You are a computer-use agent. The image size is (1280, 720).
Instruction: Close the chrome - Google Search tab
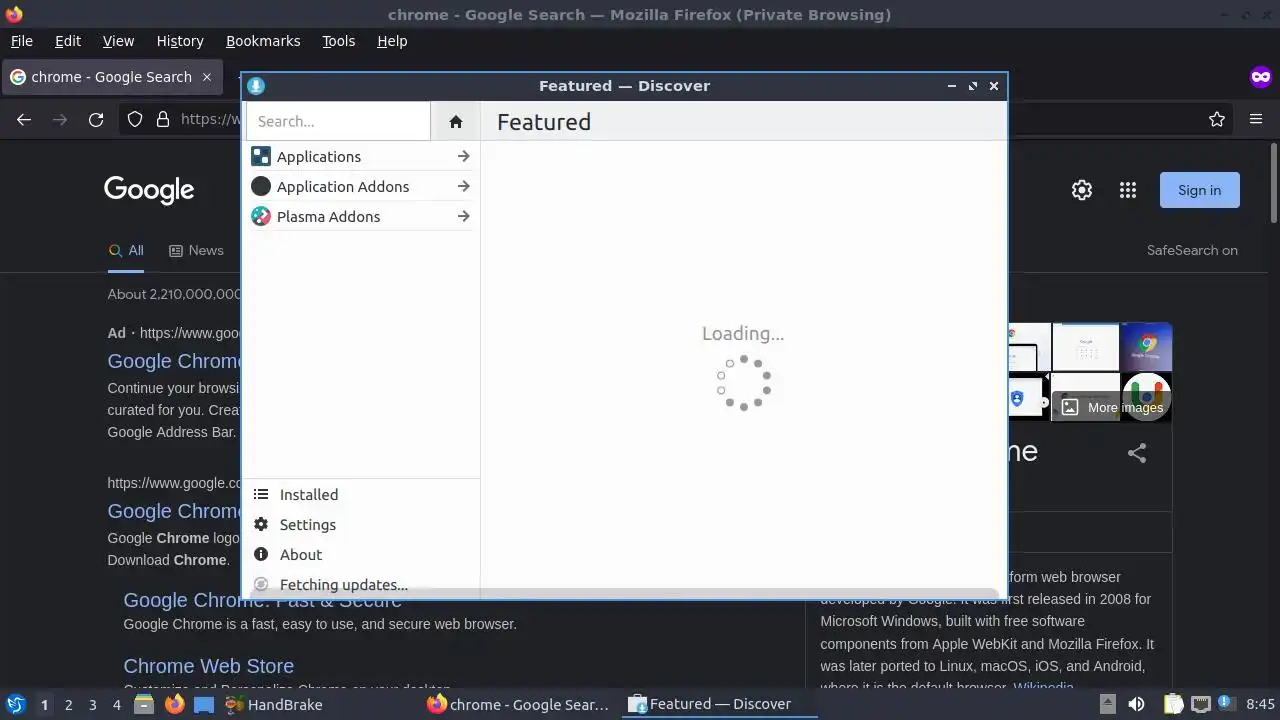(x=207, y=77)
